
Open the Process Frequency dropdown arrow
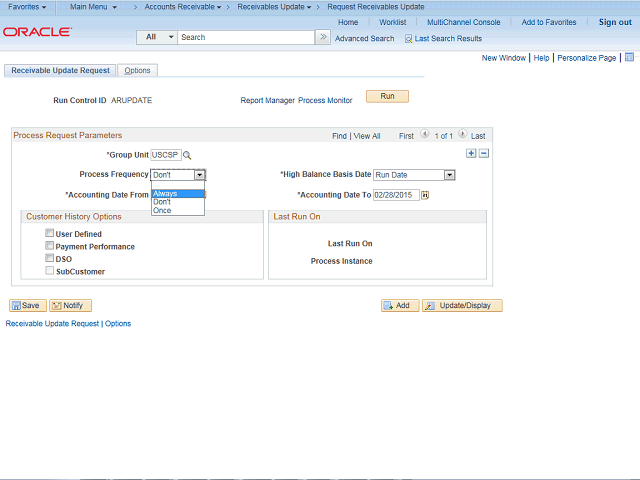coord(199,175)
